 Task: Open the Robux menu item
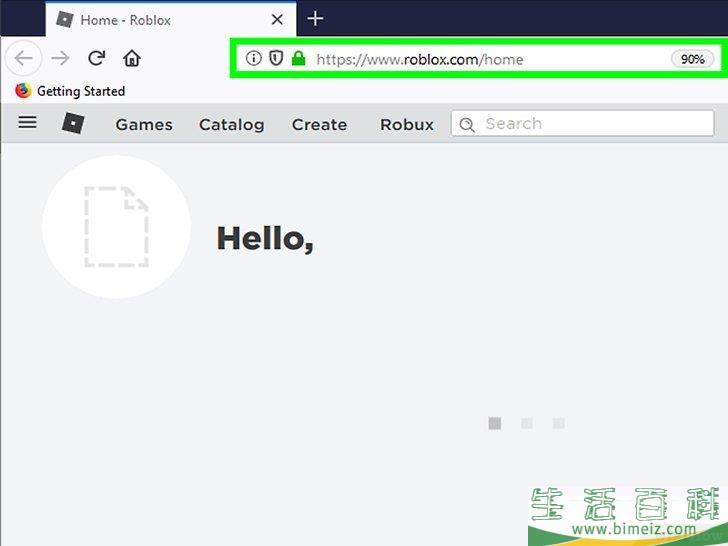tap(407, 124)
